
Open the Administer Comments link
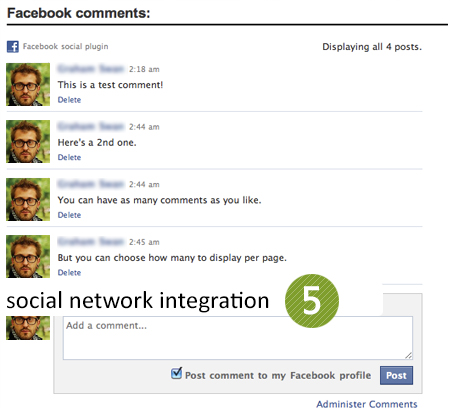[x=367, y=404]
